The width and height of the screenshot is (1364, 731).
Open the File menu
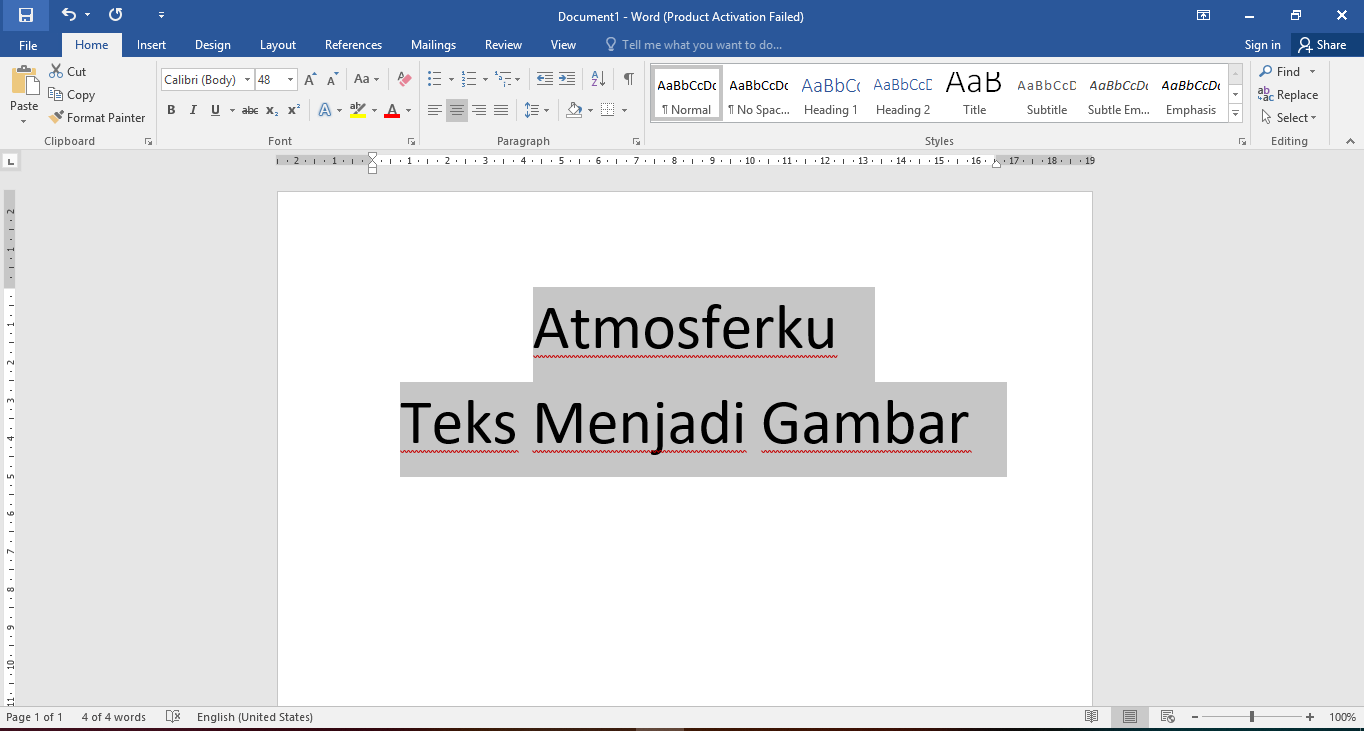click(x=28, y=45)
